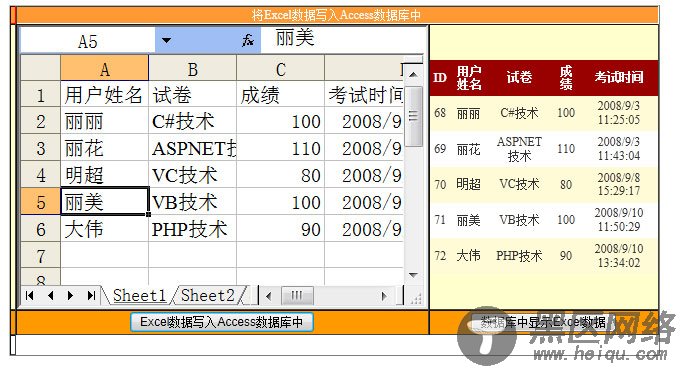This screenshot has width=689, height=371.
Task: Click next sheet navigation arrow
Action: (x=70, y=295)
